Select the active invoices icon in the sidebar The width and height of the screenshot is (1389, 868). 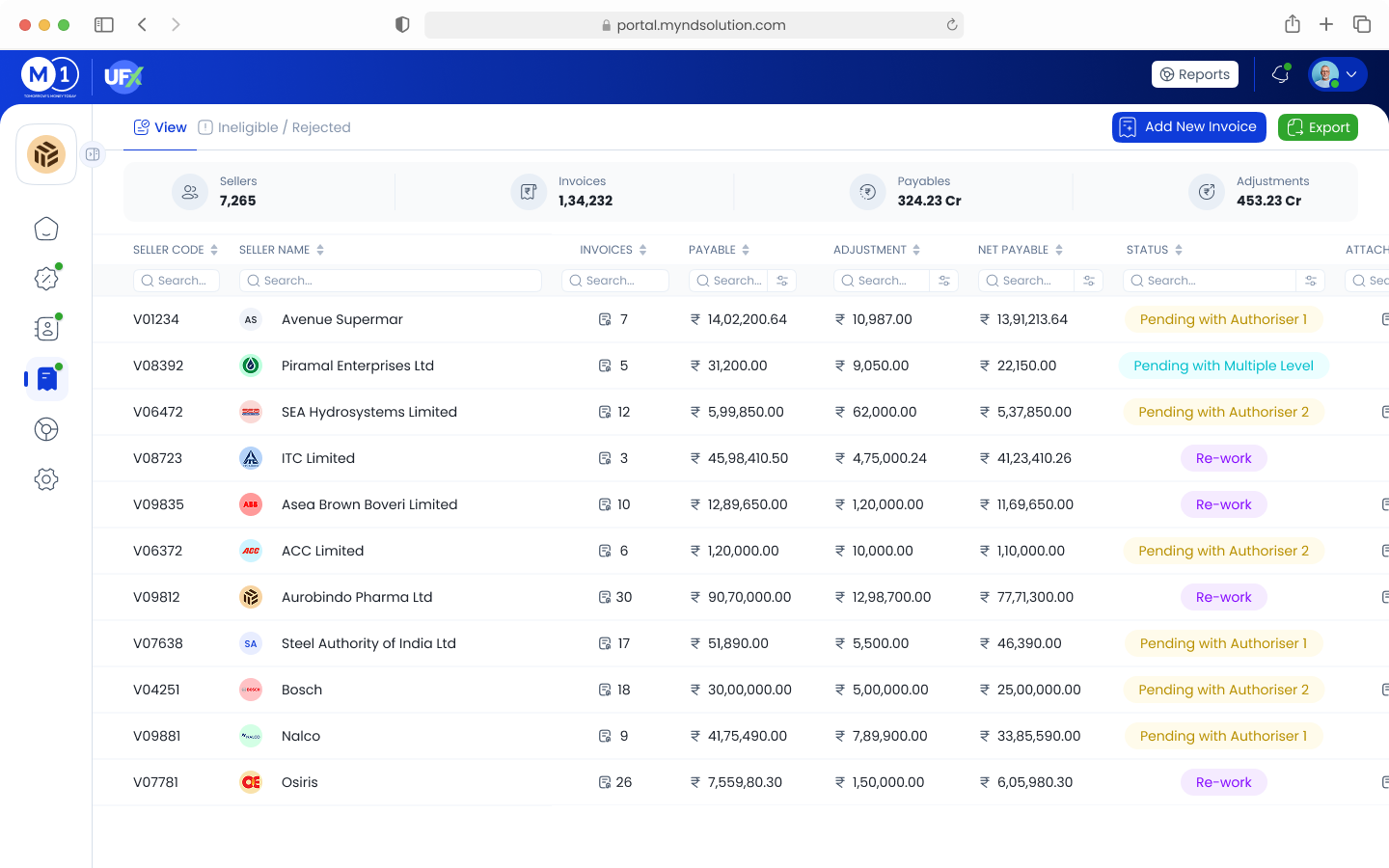click(x=46, y=379)
